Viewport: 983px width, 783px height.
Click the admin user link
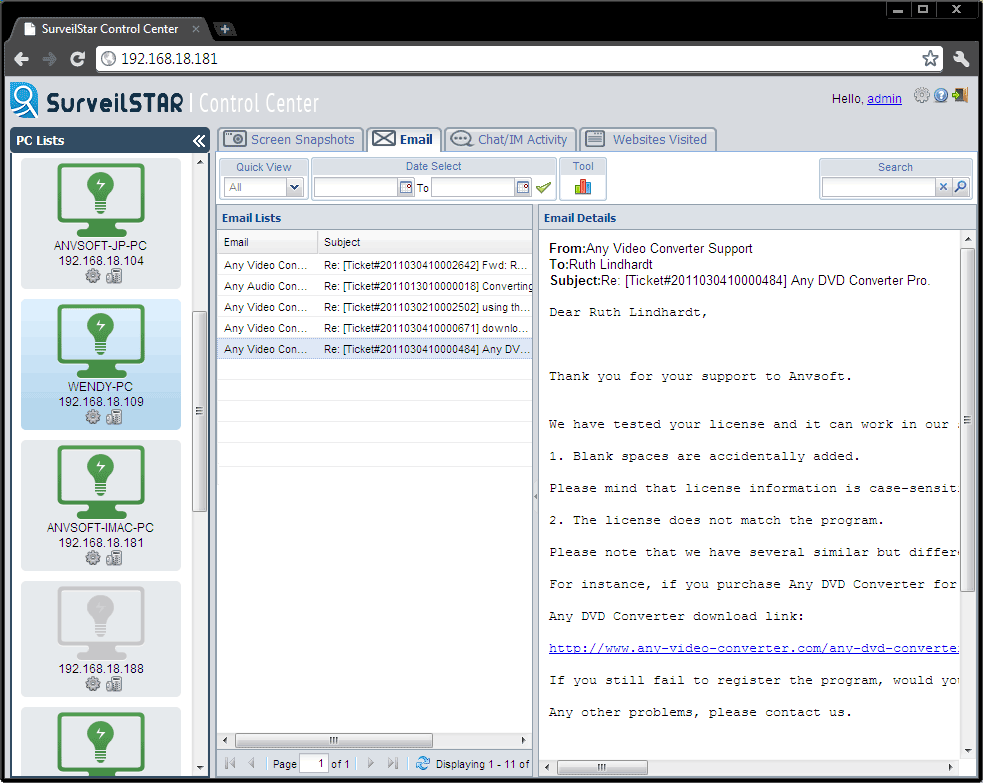(x=884, y=98)
